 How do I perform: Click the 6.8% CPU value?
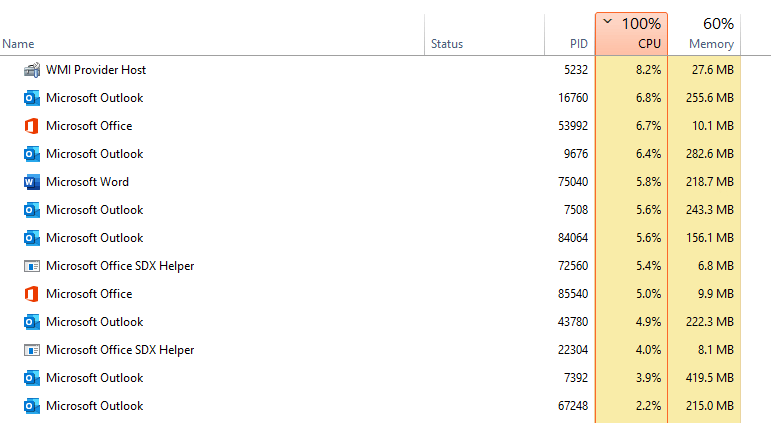pos(648,98)
